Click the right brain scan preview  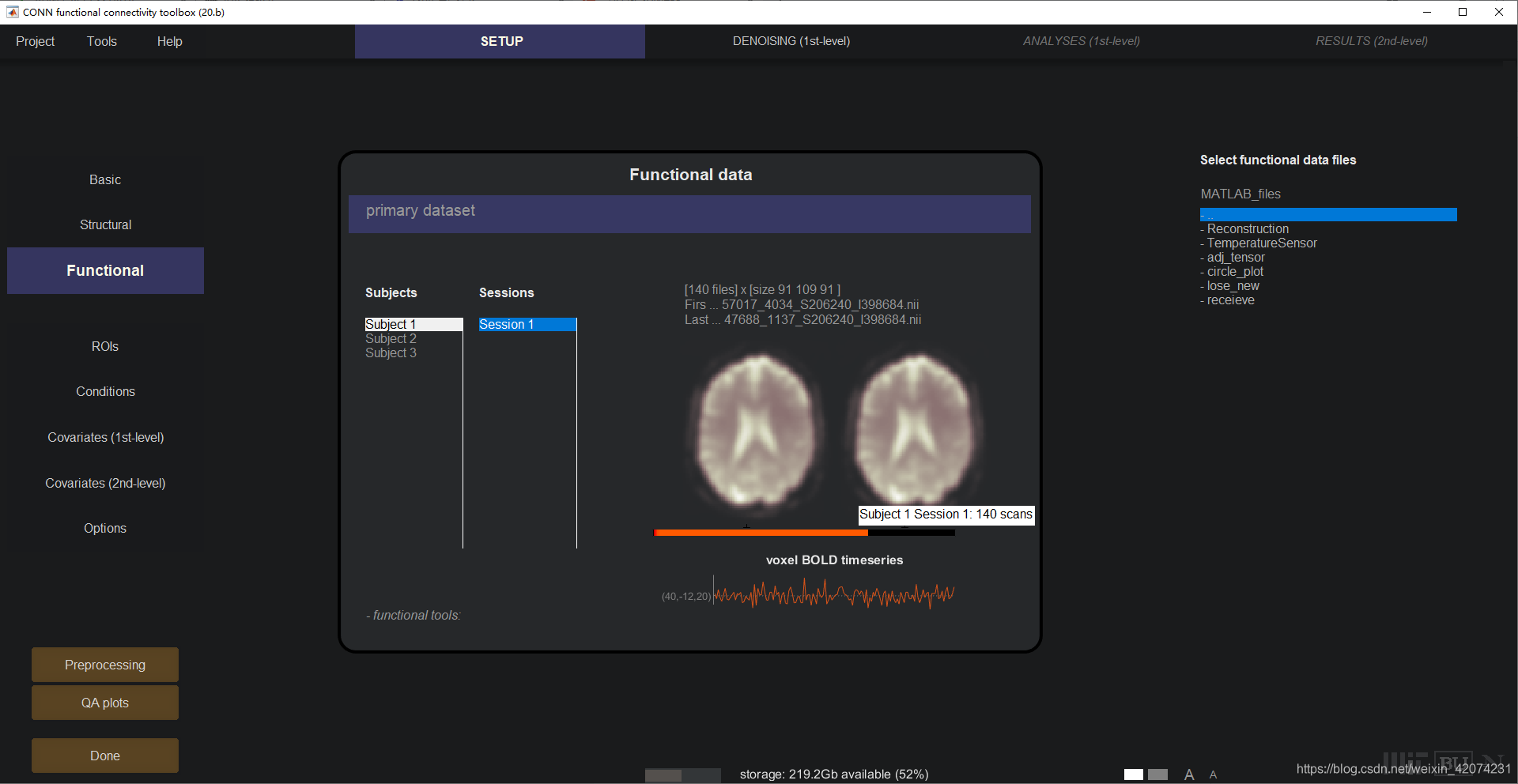916,432
